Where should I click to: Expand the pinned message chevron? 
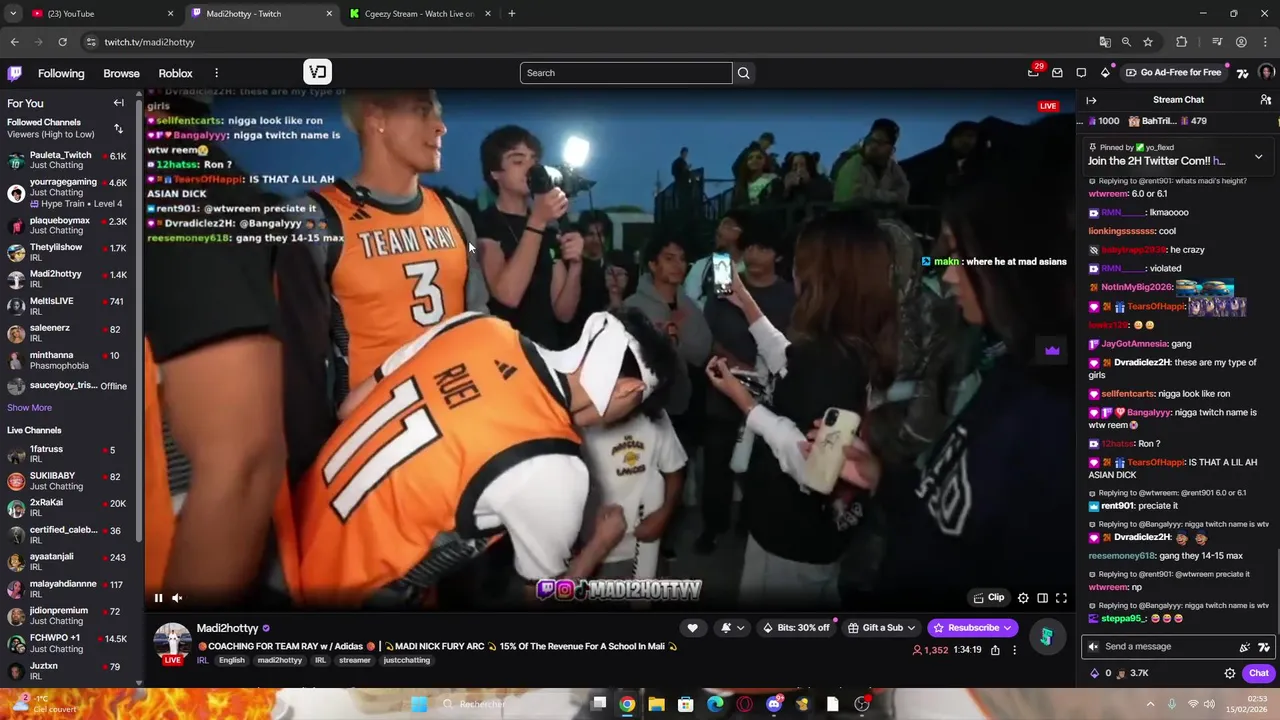(1258, 157)
